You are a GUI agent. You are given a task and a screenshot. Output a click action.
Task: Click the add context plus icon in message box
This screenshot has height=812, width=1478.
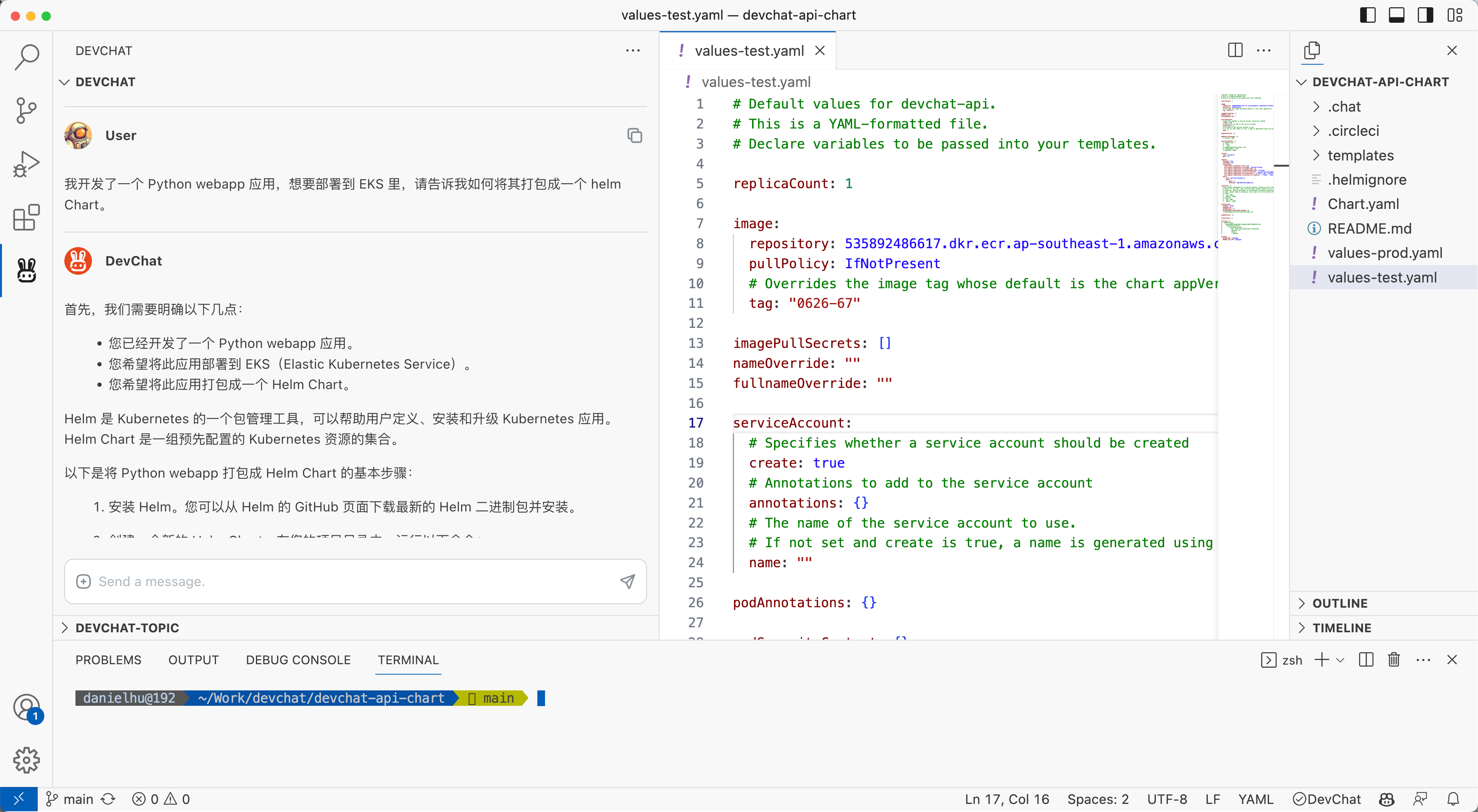84,581
